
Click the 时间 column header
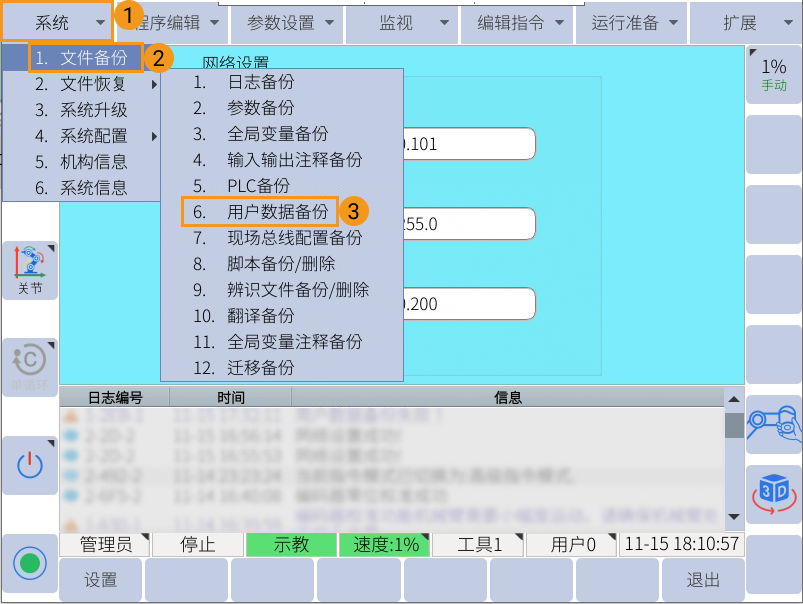coord(230,398)
